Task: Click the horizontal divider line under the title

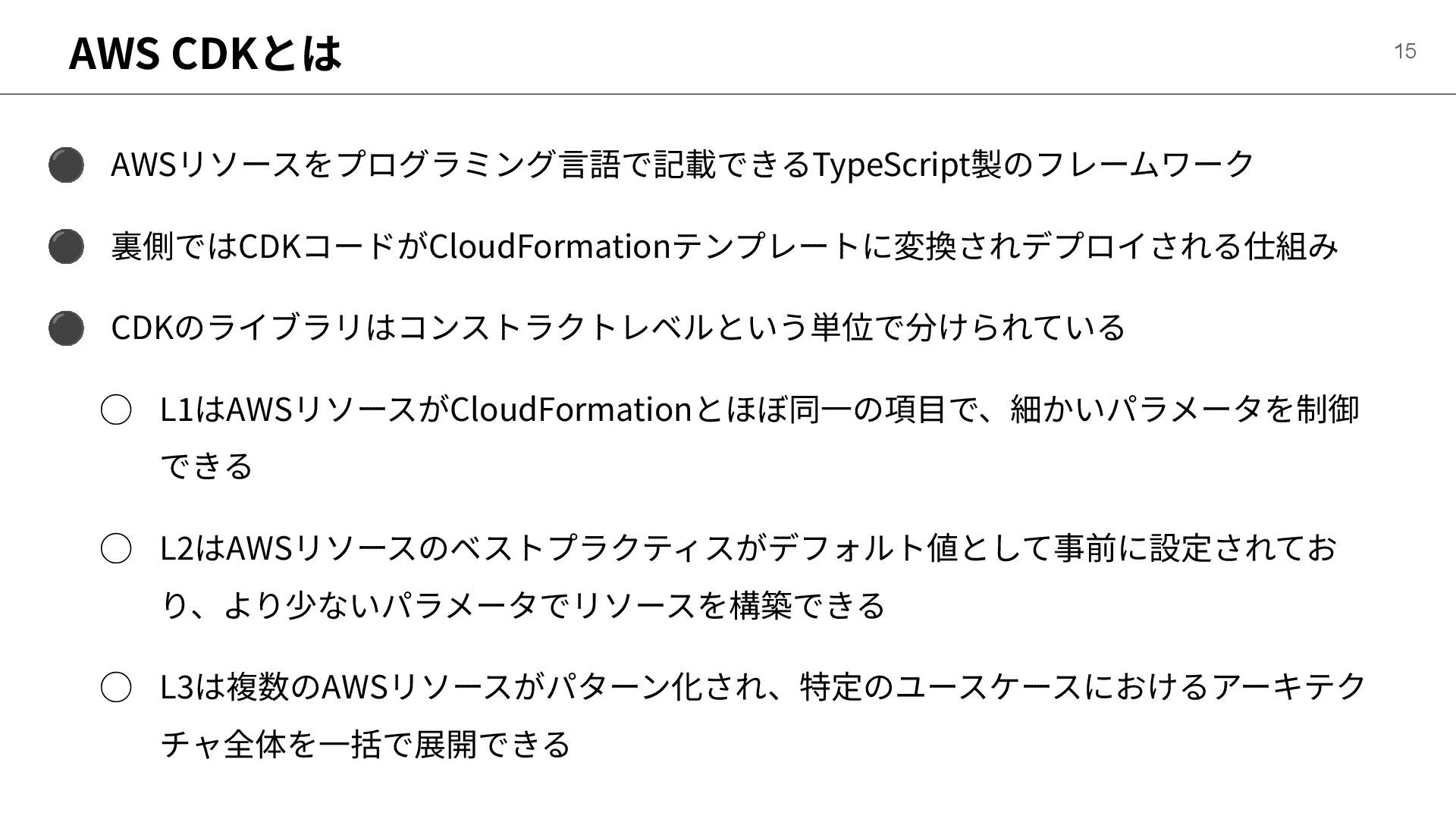Action: [x=728, y=94]
